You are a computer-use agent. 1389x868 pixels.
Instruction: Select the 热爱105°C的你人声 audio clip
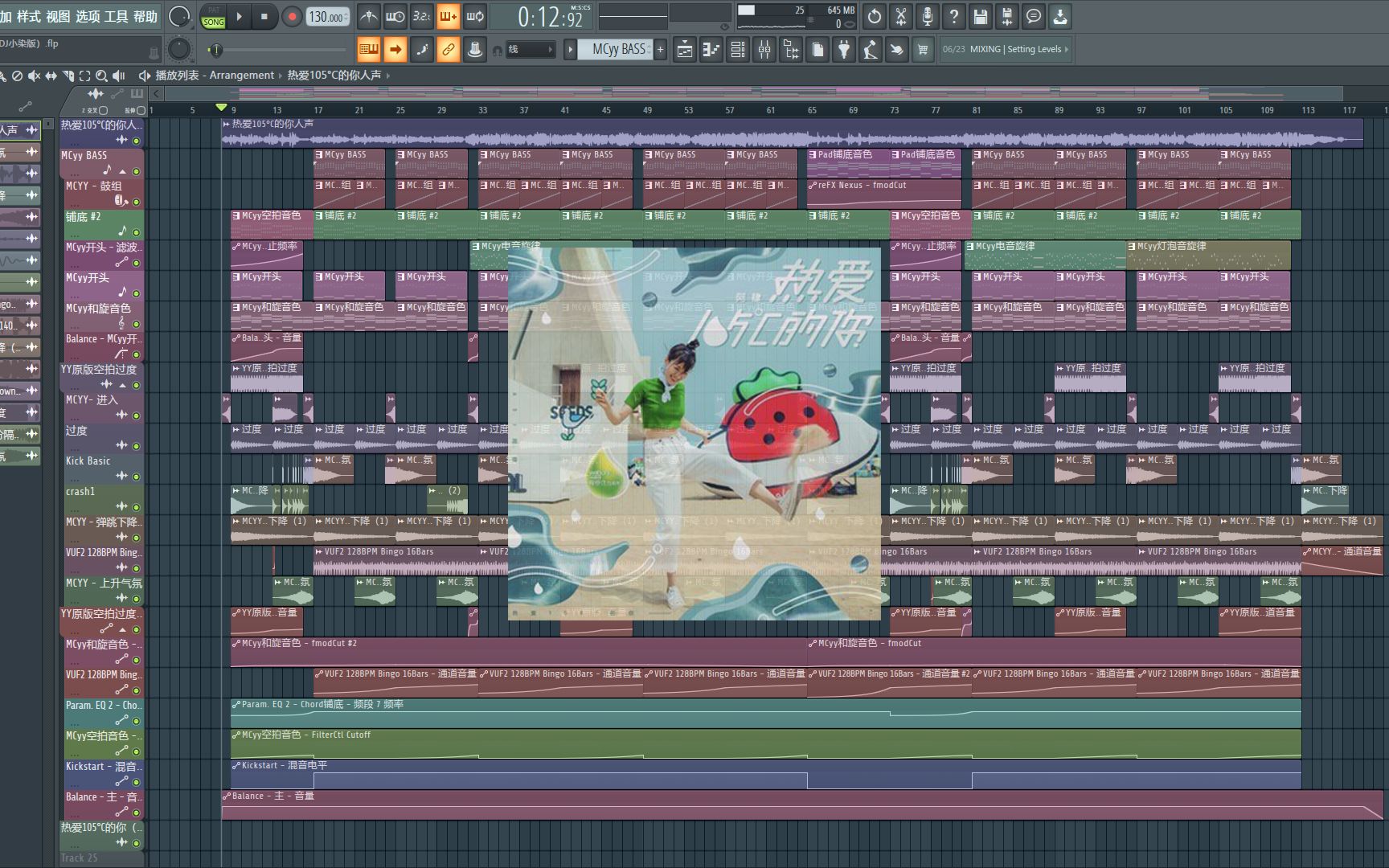(792, 133)
